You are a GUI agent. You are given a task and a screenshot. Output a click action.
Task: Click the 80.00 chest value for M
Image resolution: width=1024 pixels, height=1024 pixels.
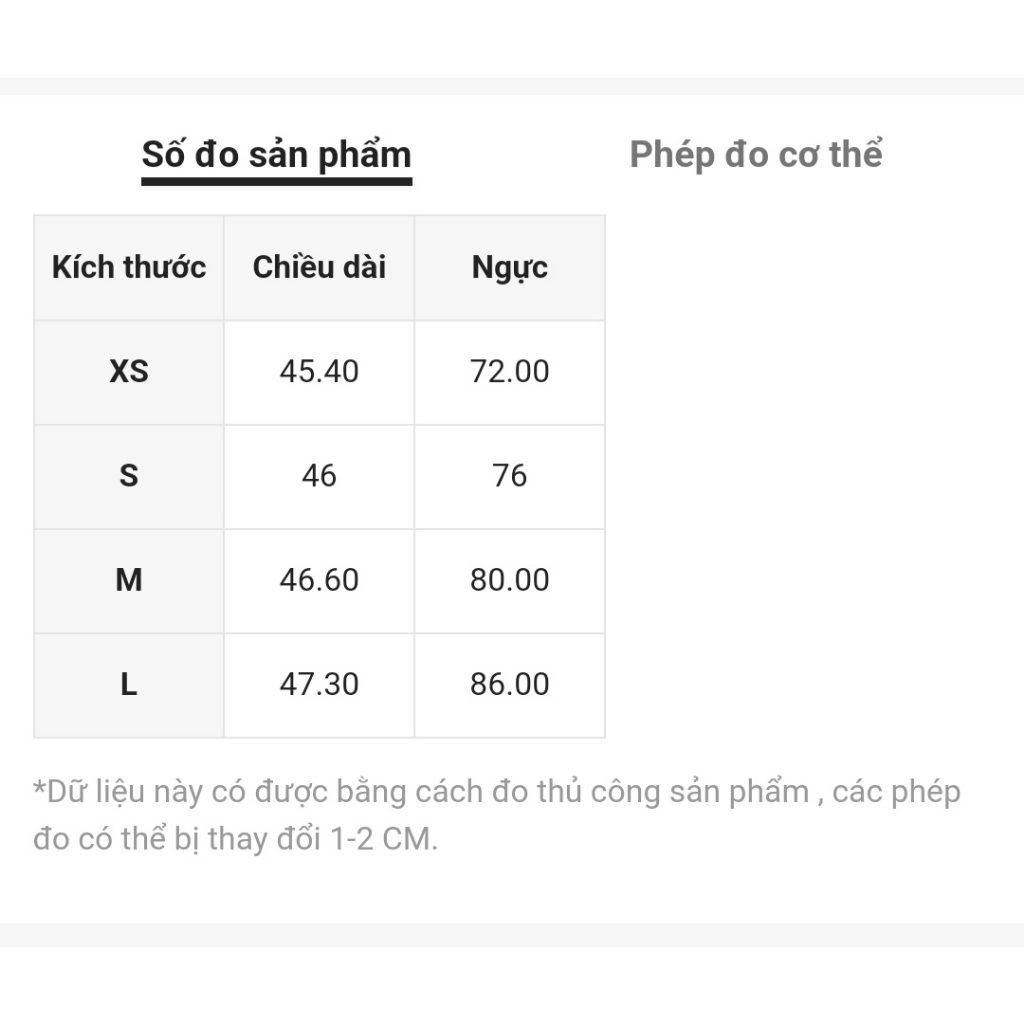click(510, 579)
